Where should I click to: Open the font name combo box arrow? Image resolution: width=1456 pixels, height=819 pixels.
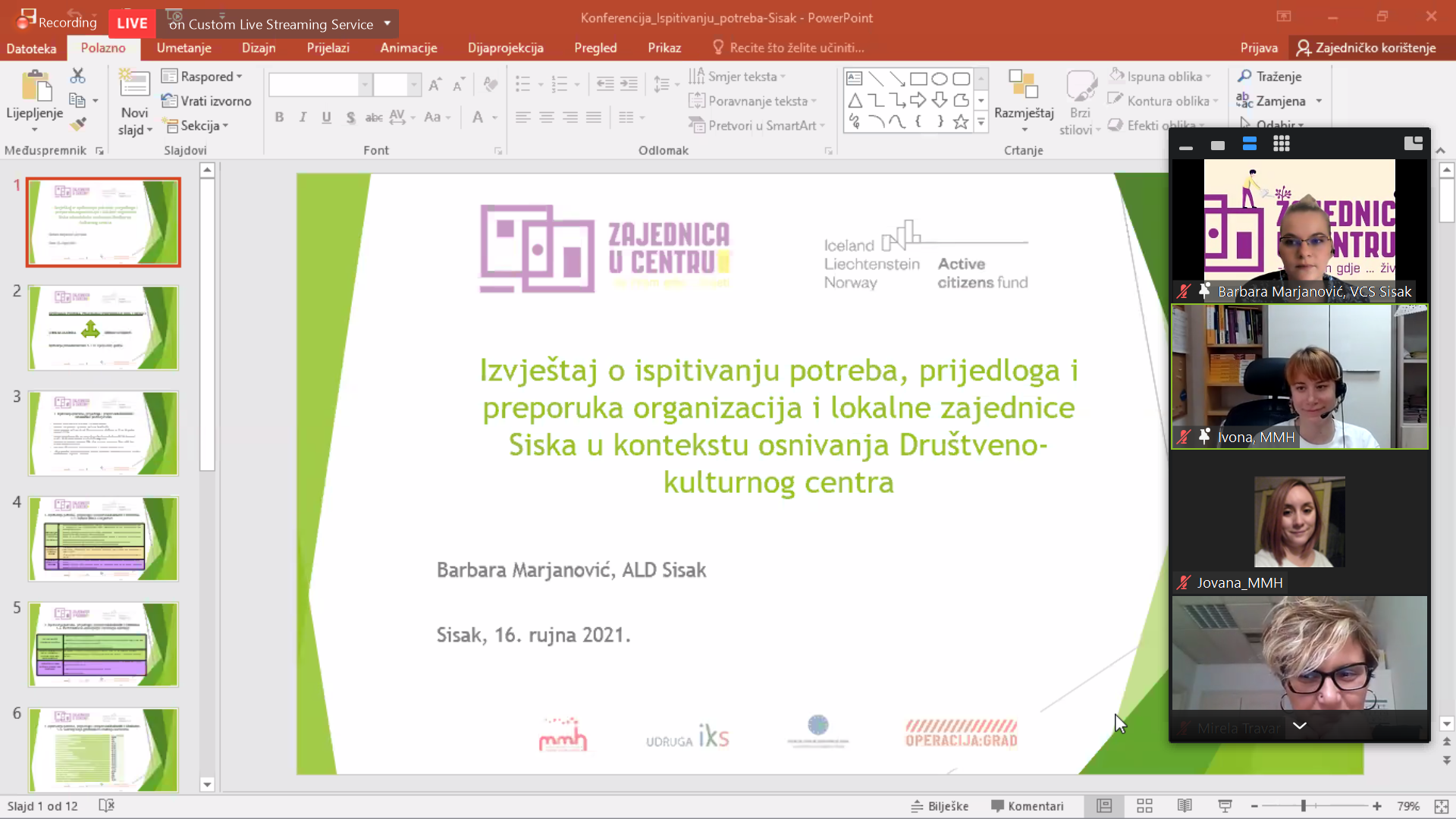point(365,84)
